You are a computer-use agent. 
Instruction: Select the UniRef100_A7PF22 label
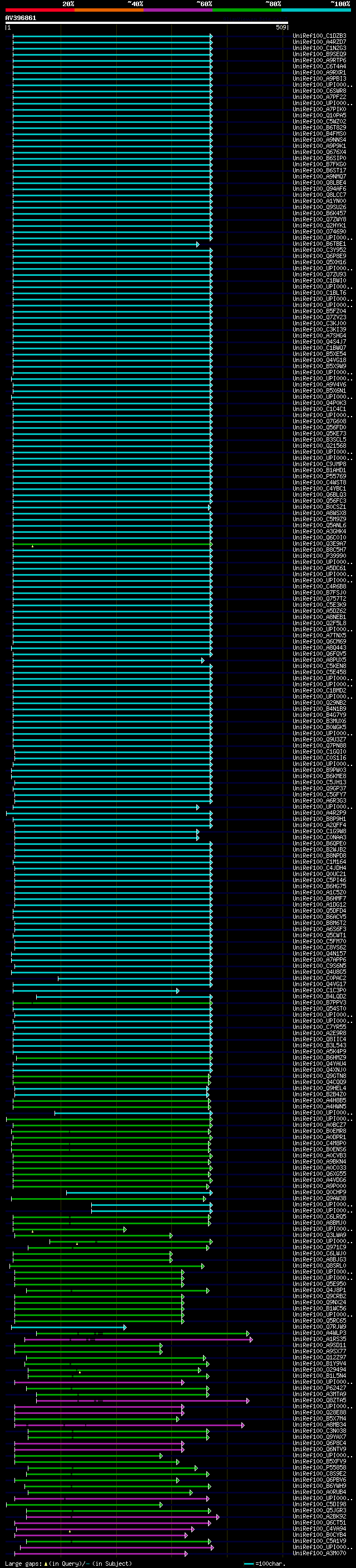point(319,97)
